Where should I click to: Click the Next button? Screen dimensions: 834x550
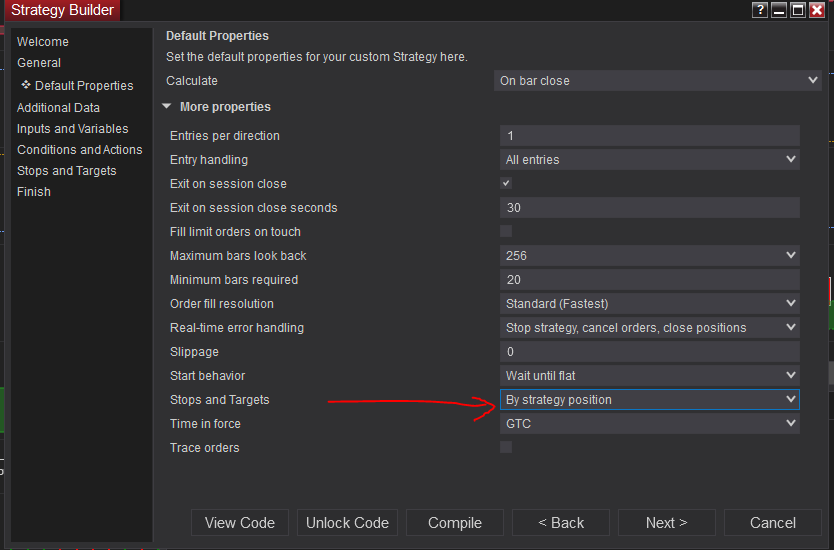tap(666, 523)
